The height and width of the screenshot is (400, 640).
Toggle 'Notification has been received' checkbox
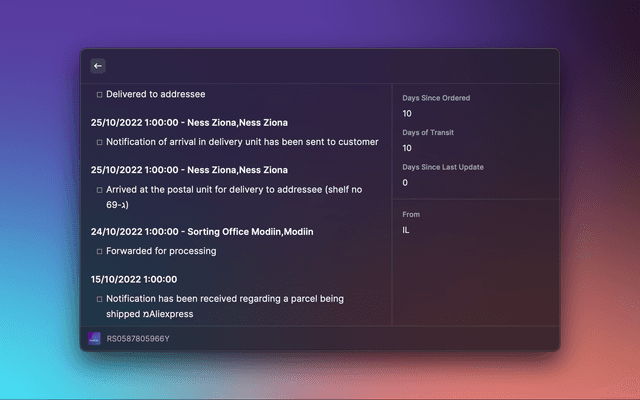[100, 299]
